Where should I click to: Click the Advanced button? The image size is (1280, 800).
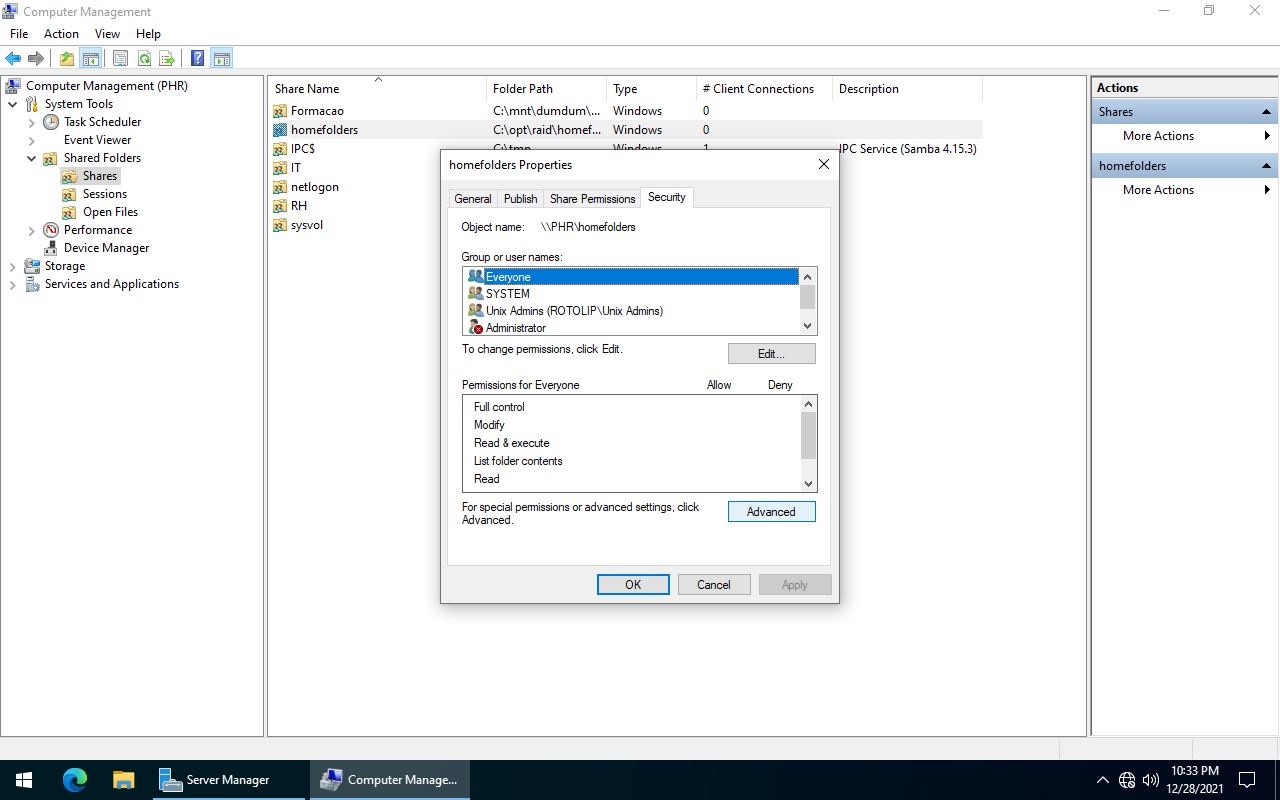(x=771, y=512)
